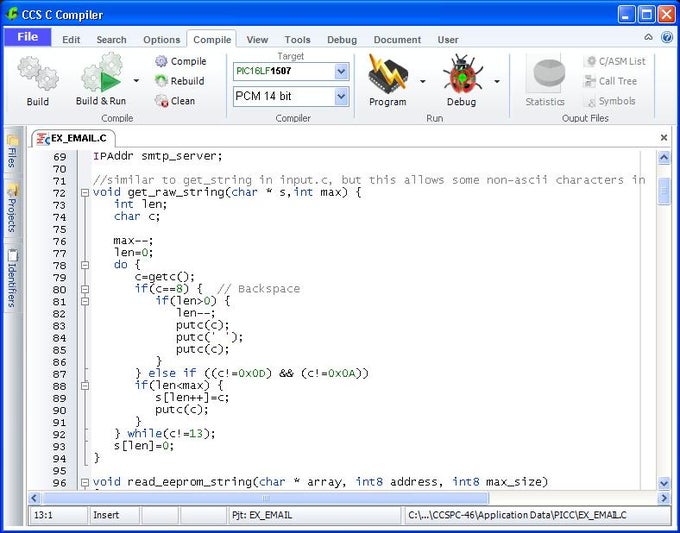Click the Symbols button
The width and height of the screenshot is (680, 533).
coord(610,101)
